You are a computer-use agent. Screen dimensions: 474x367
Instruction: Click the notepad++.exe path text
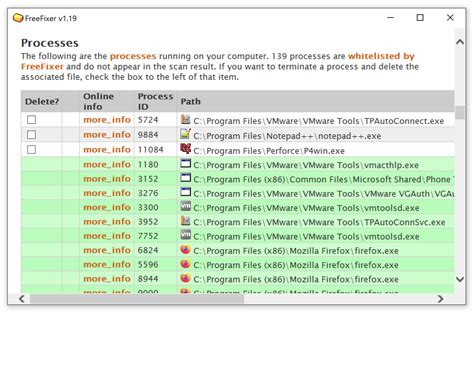pos(287,136)
